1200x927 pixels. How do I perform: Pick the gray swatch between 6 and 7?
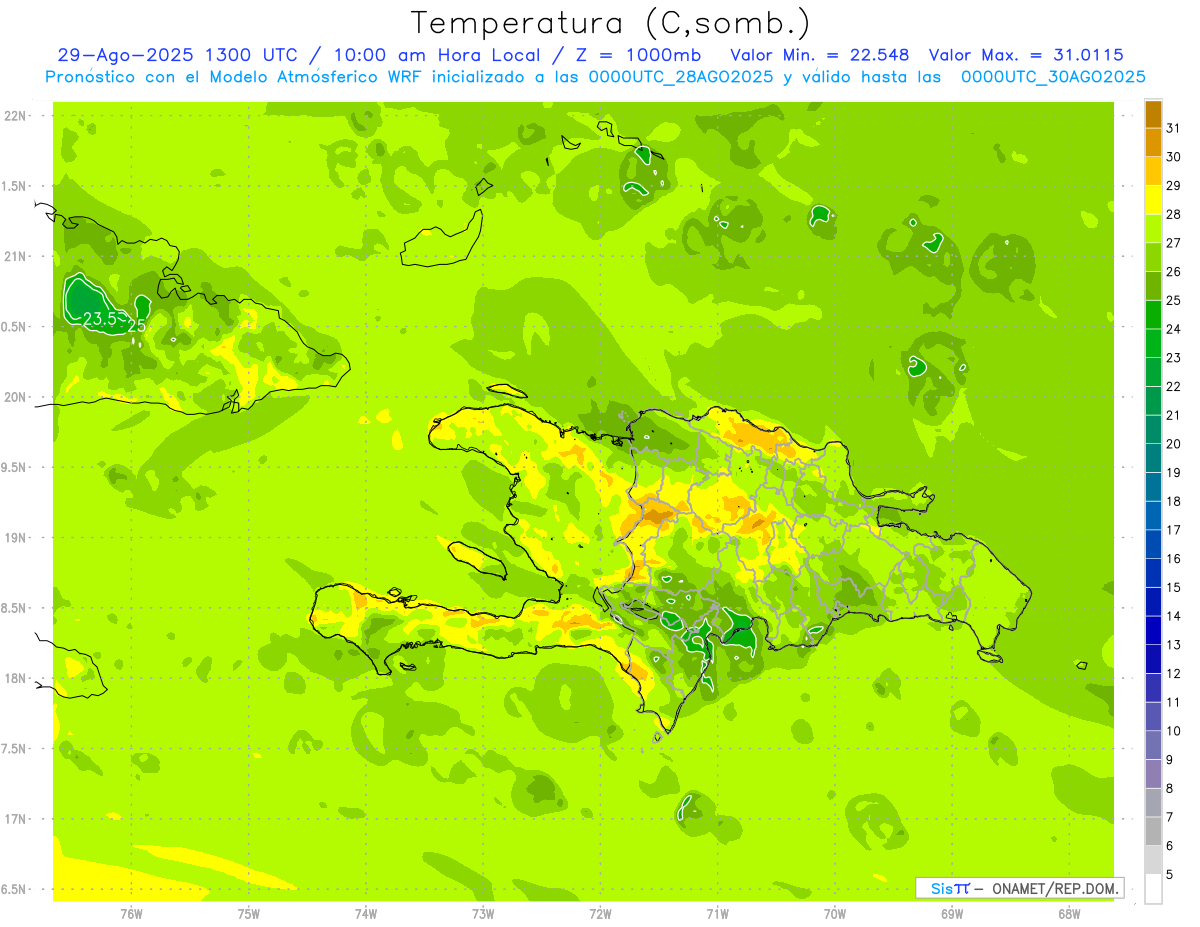[x=1153, y=831]
